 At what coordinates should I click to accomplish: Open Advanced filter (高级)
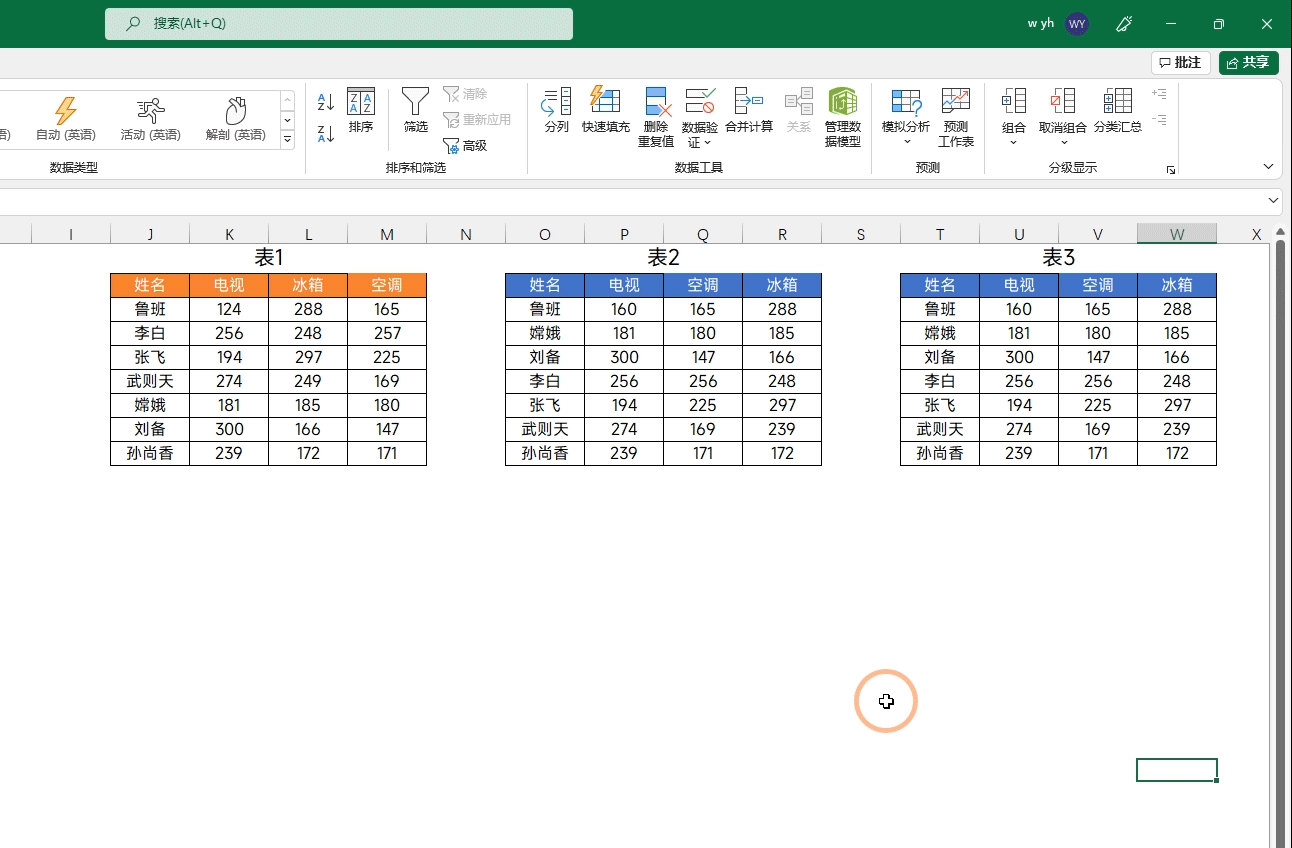[x=466, y=146]
